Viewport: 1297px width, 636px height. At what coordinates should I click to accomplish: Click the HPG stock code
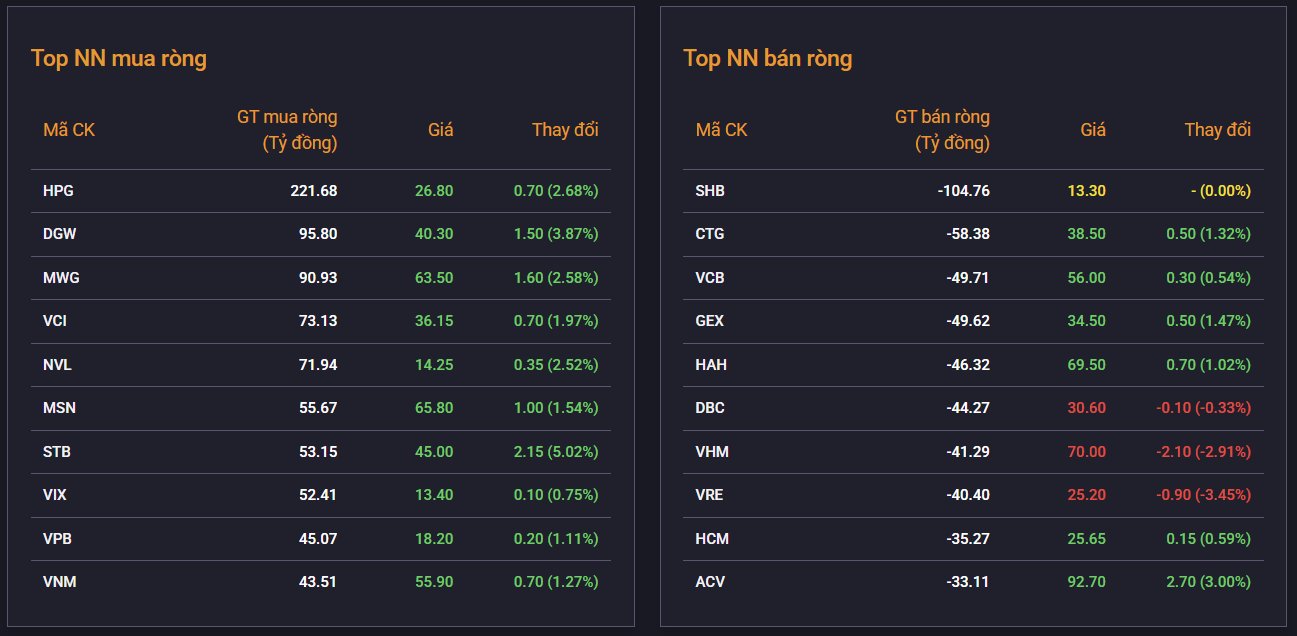[x=58, y=191]
